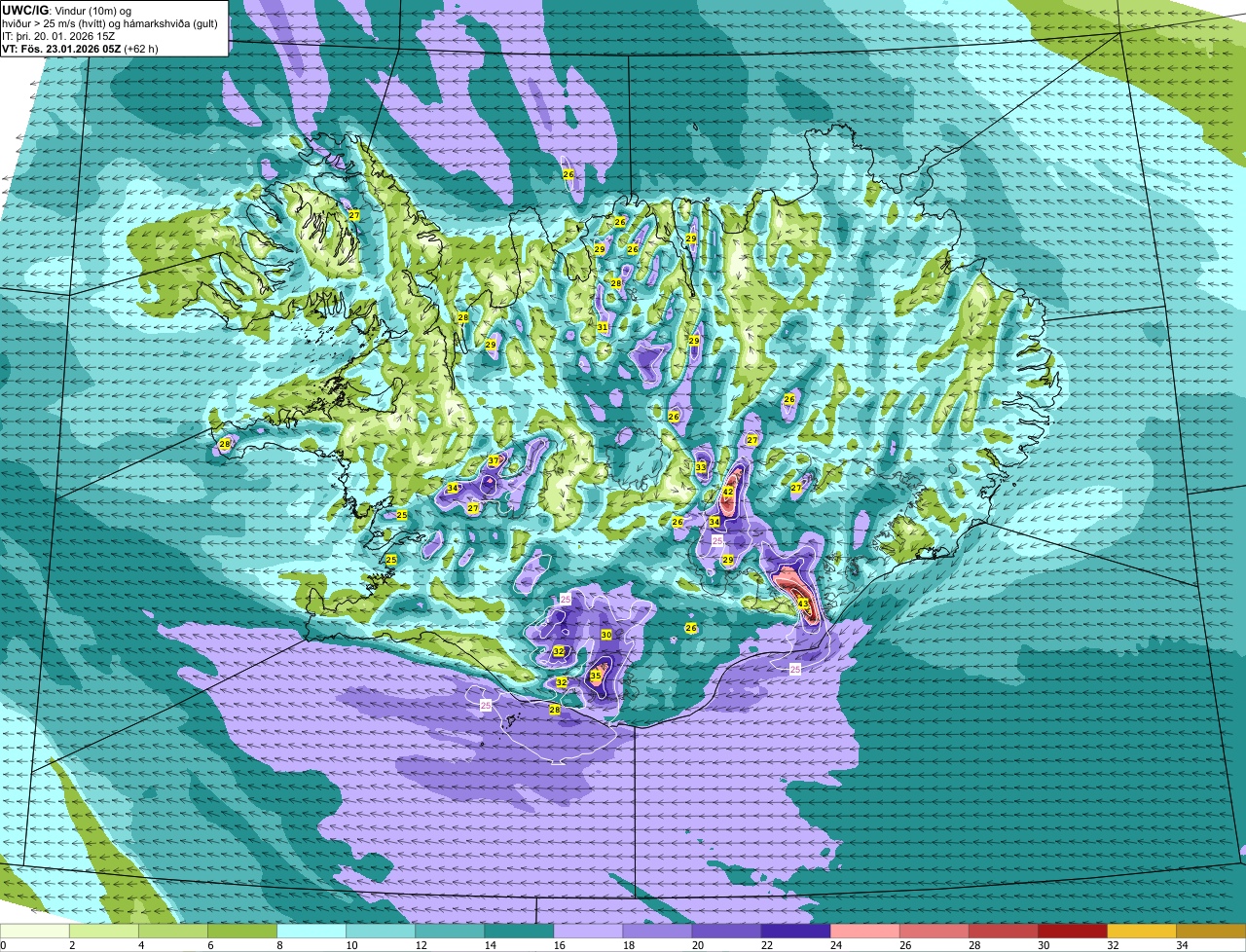Select the light green 2–4 legend swatch
Screen dimensions: 1246x952
(104, 932)
